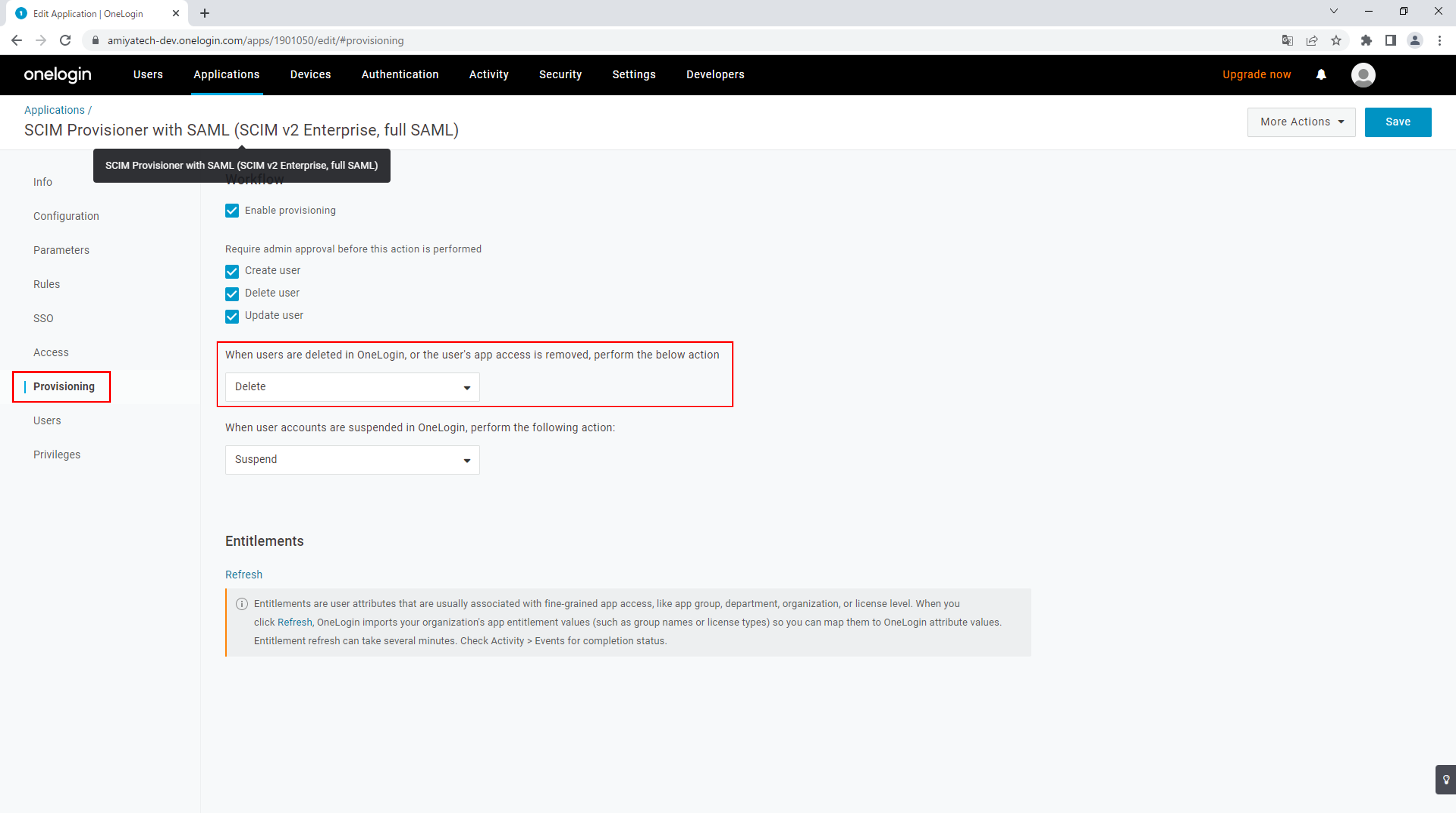1456x813 pixels.
Task: Click the site lock icon
Action: [96, 40]
